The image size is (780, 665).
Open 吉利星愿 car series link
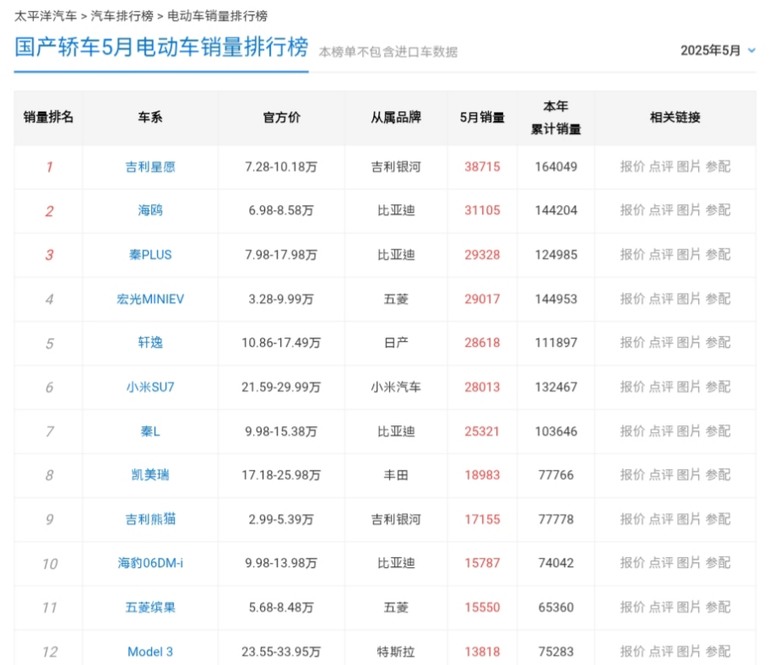(x=150, y=167)
